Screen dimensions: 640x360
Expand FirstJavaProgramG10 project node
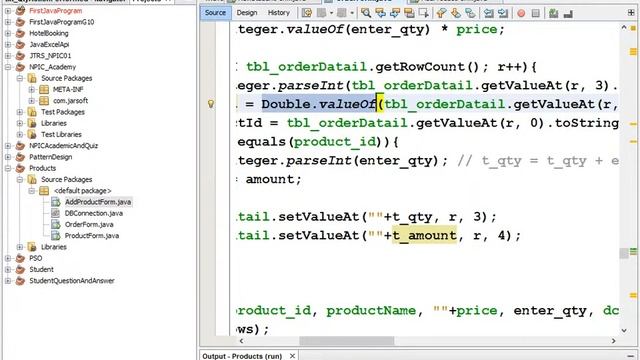[x=8, y=22]
